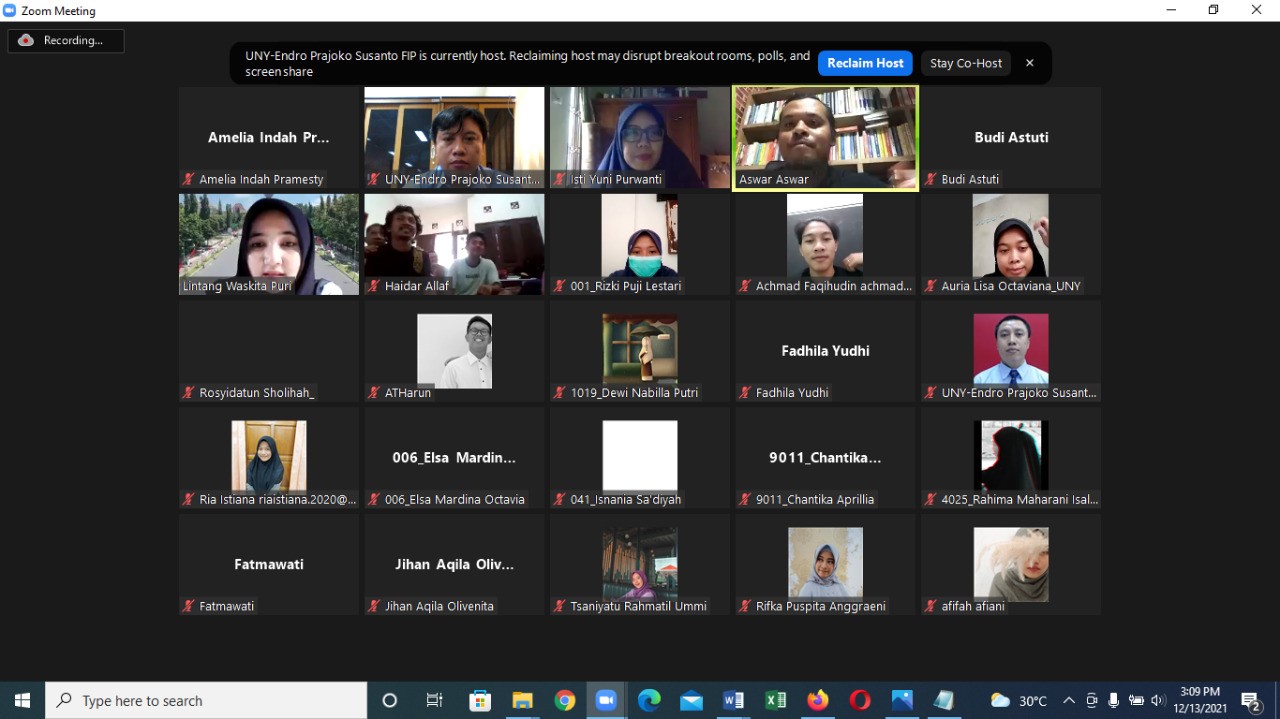The height and width of the screenshot is (719, 1280).
Task: Click Auria Lisa Octaviana's muted mic icon
Action: [x=930, y=286]
